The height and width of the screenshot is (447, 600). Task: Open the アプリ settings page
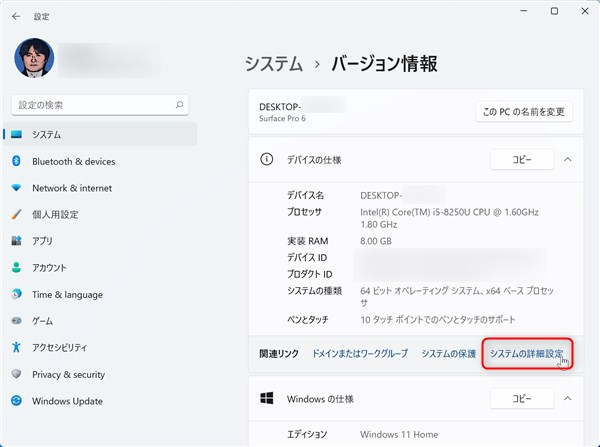tap(100, 241)
